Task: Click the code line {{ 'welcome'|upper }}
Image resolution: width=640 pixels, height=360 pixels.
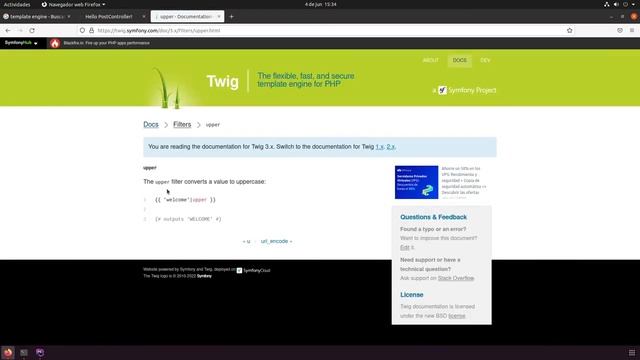Action: click(185, 200)
